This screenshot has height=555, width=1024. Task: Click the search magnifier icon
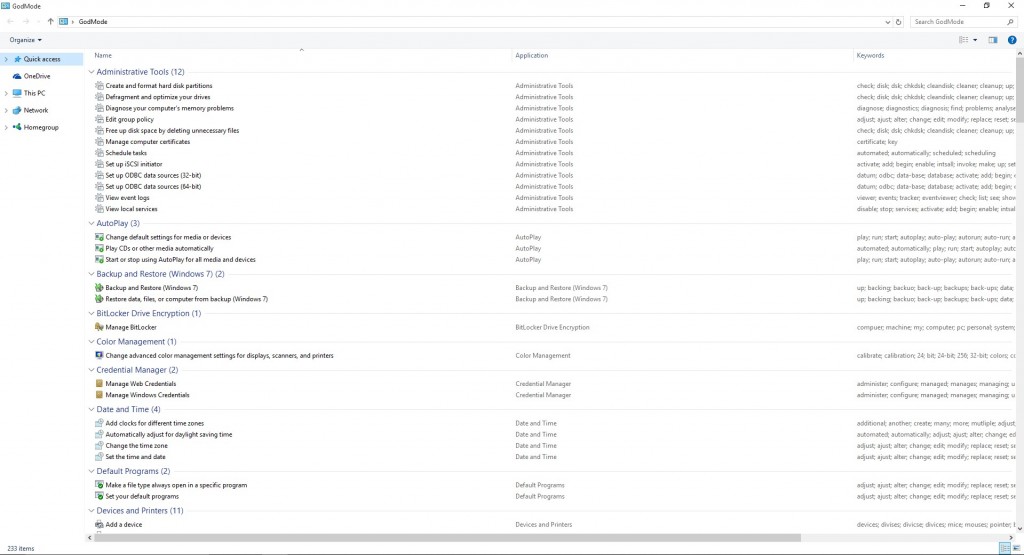pos(1010,22)
